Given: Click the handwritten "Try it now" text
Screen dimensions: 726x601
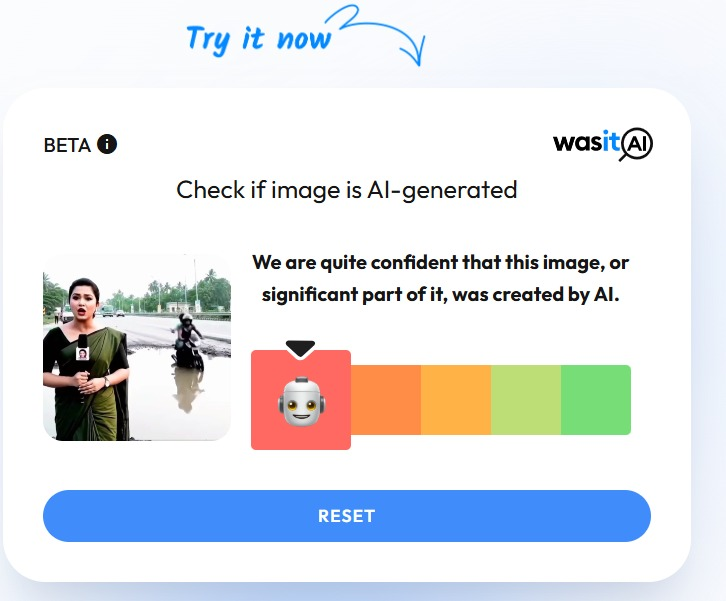Looking at the screenshot, I should pos(259,40).
